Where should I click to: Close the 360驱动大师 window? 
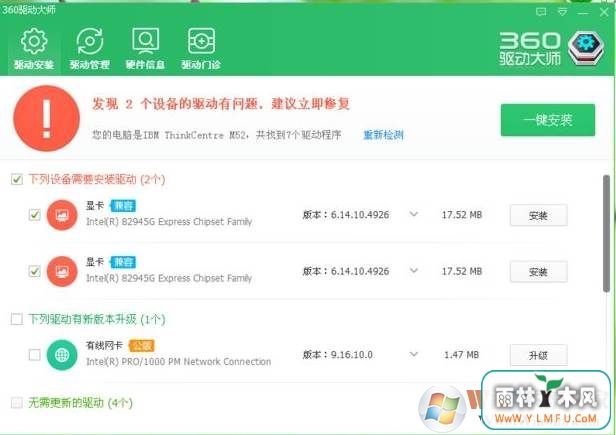[605, 12]
